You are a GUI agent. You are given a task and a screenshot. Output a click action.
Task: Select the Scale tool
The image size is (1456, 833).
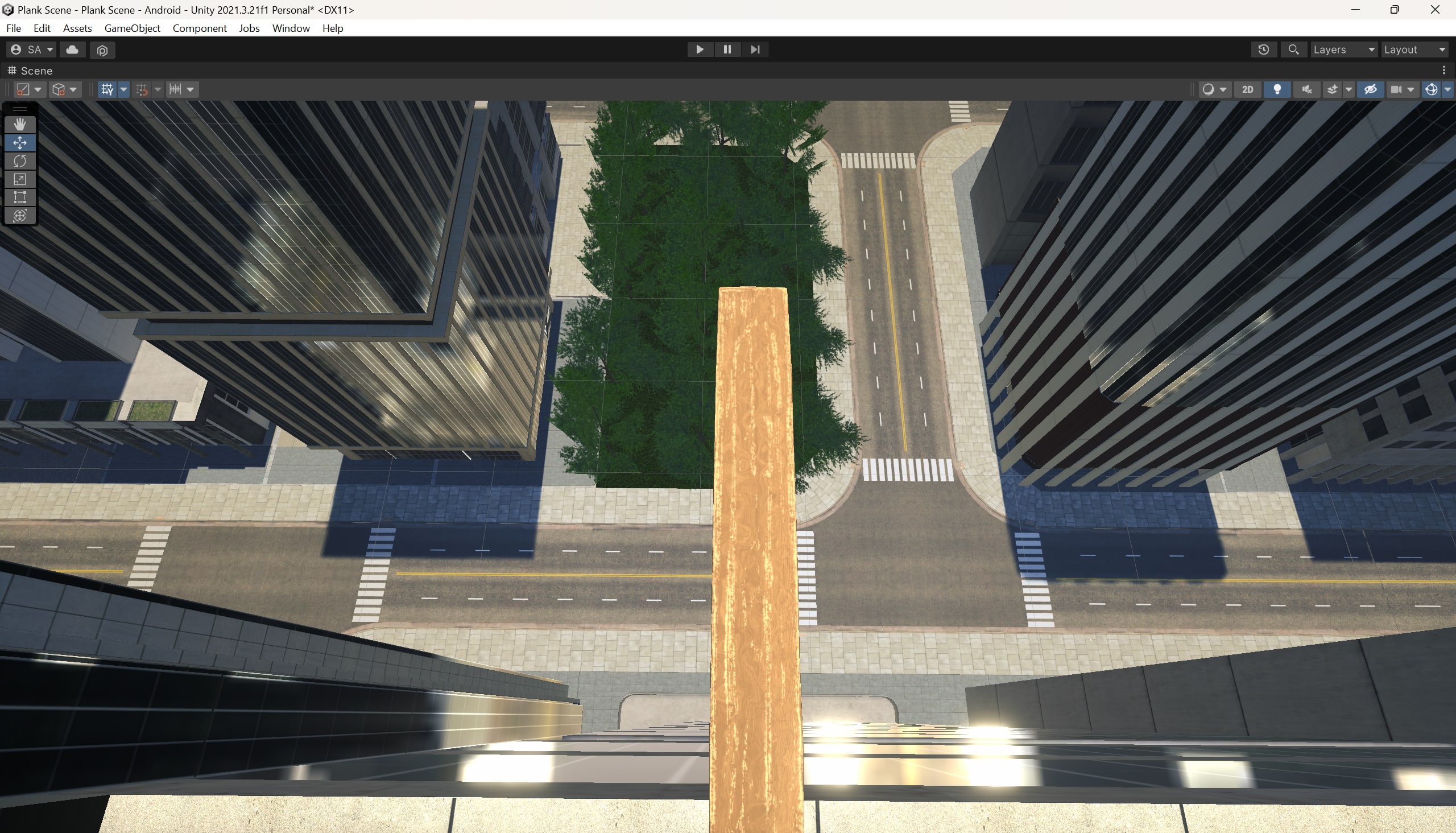20,179
